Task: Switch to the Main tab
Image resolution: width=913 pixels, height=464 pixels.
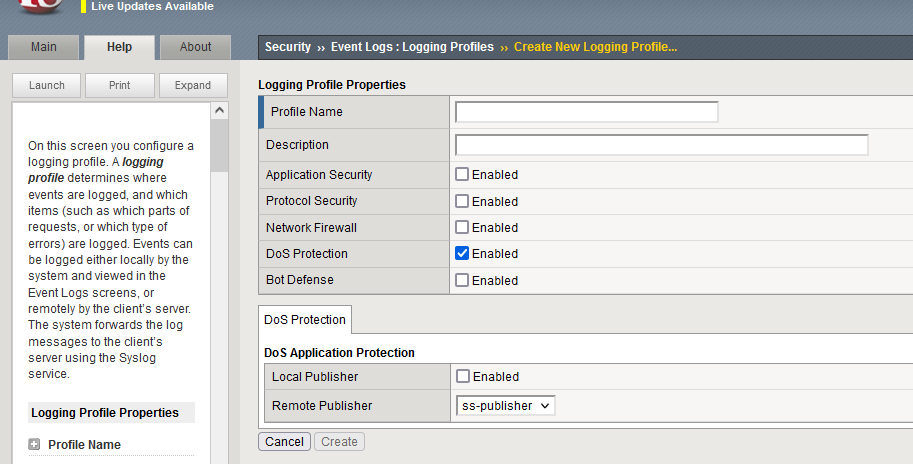Action: coord(43,47)
